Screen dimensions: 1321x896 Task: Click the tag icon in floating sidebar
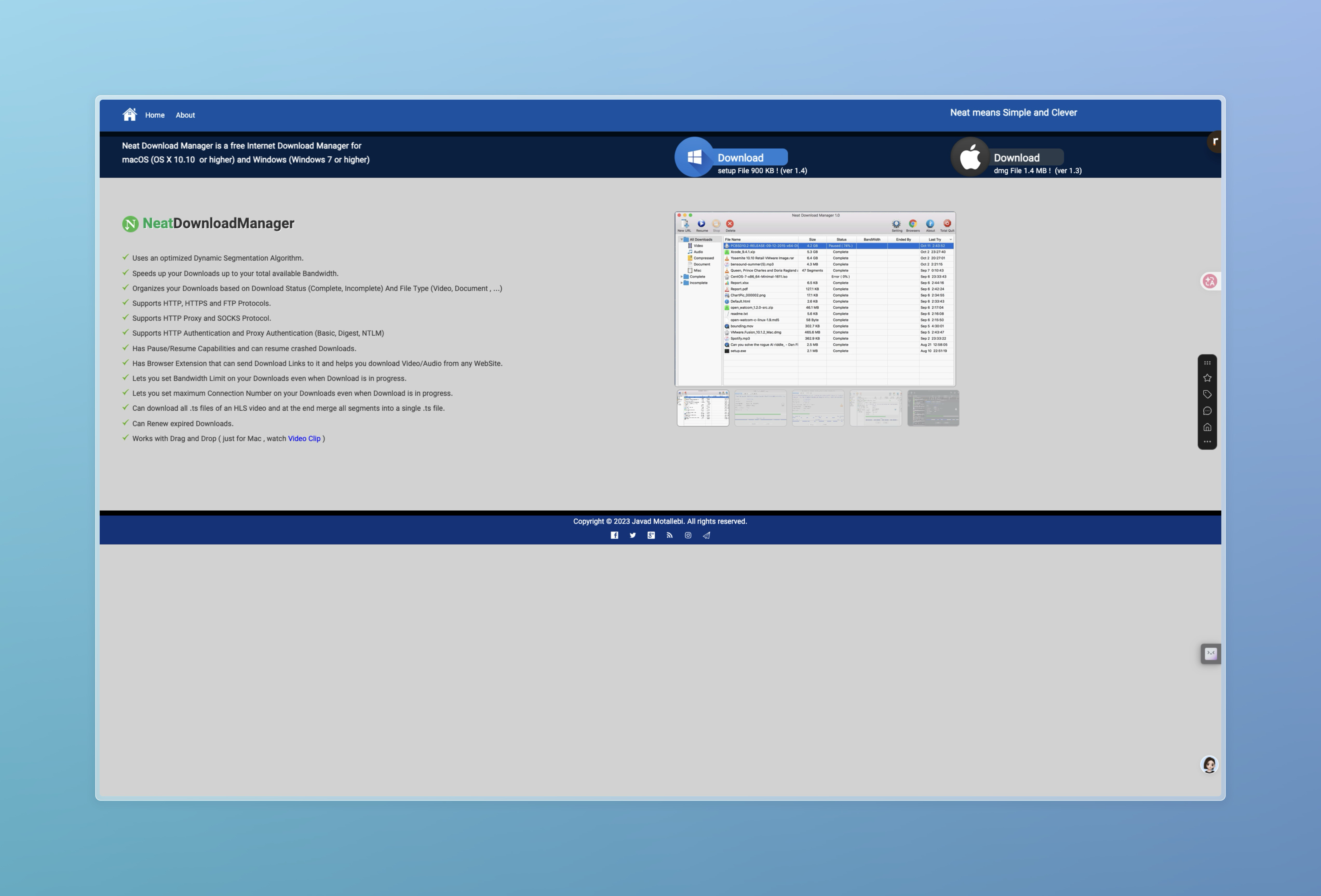1207,394
